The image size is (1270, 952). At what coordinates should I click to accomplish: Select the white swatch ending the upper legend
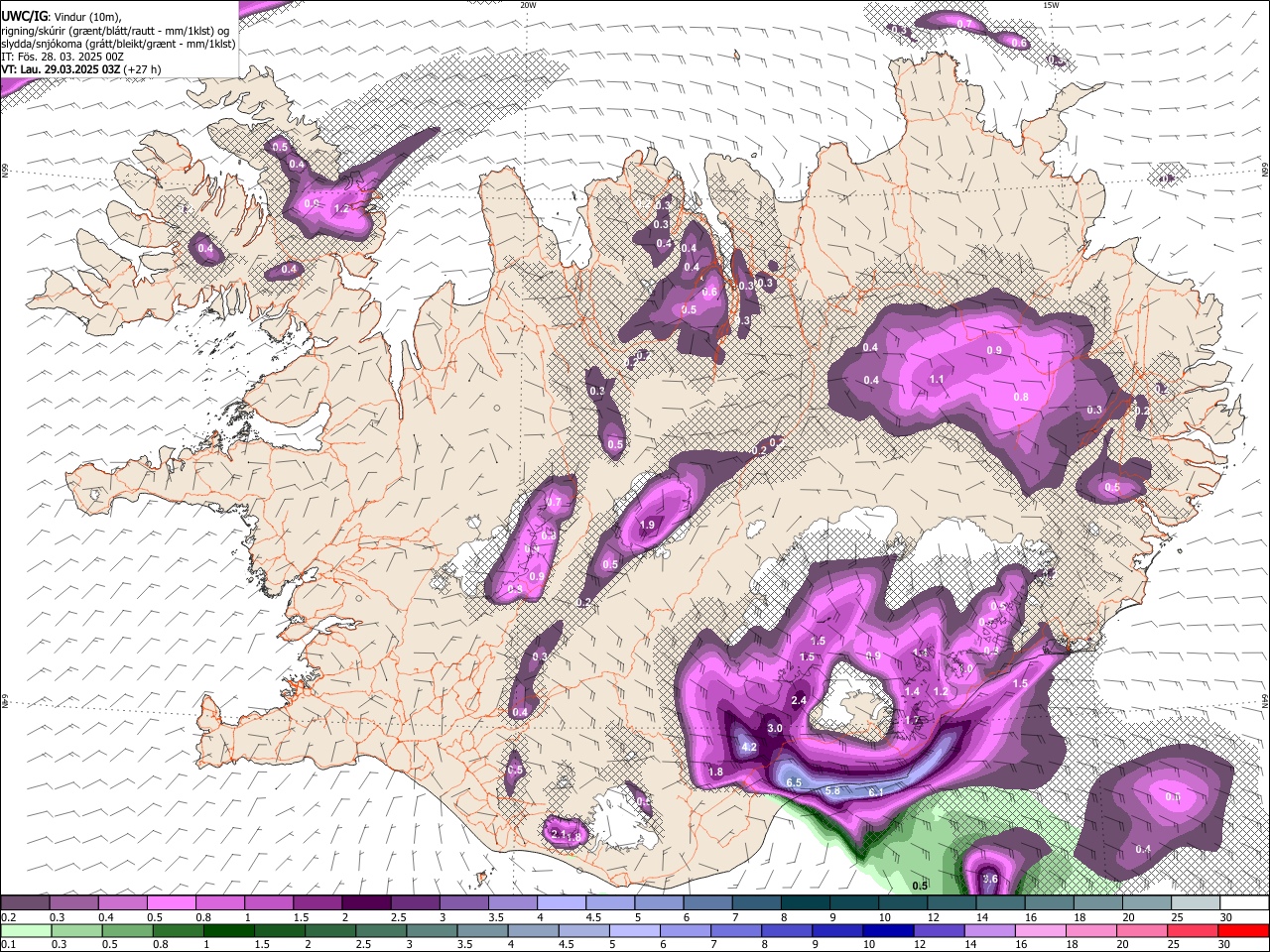point(1244,903)
